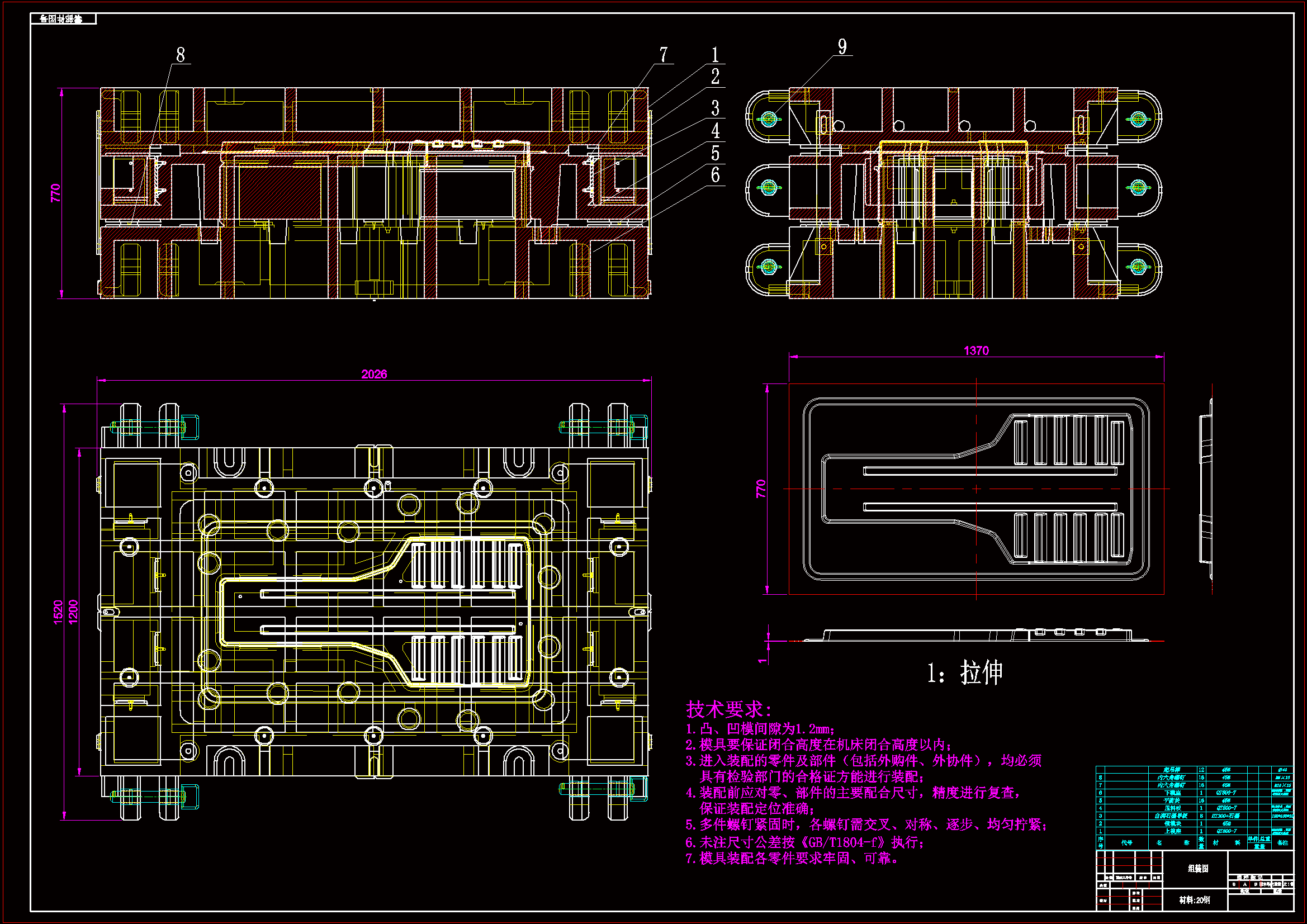Select the 1200 vertical dimension text
1307x924 pixels.
(73, 612)
